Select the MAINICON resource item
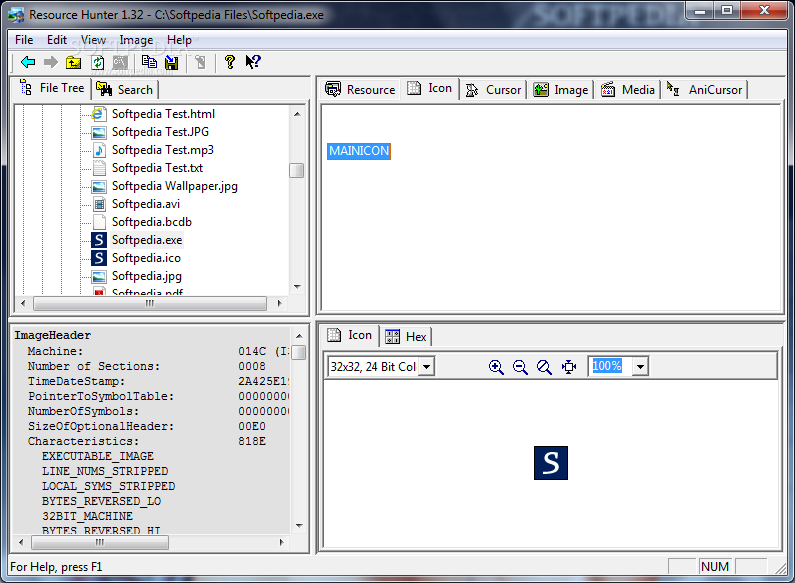Viewport: 795px width, 583px height. tap(359, 151)
